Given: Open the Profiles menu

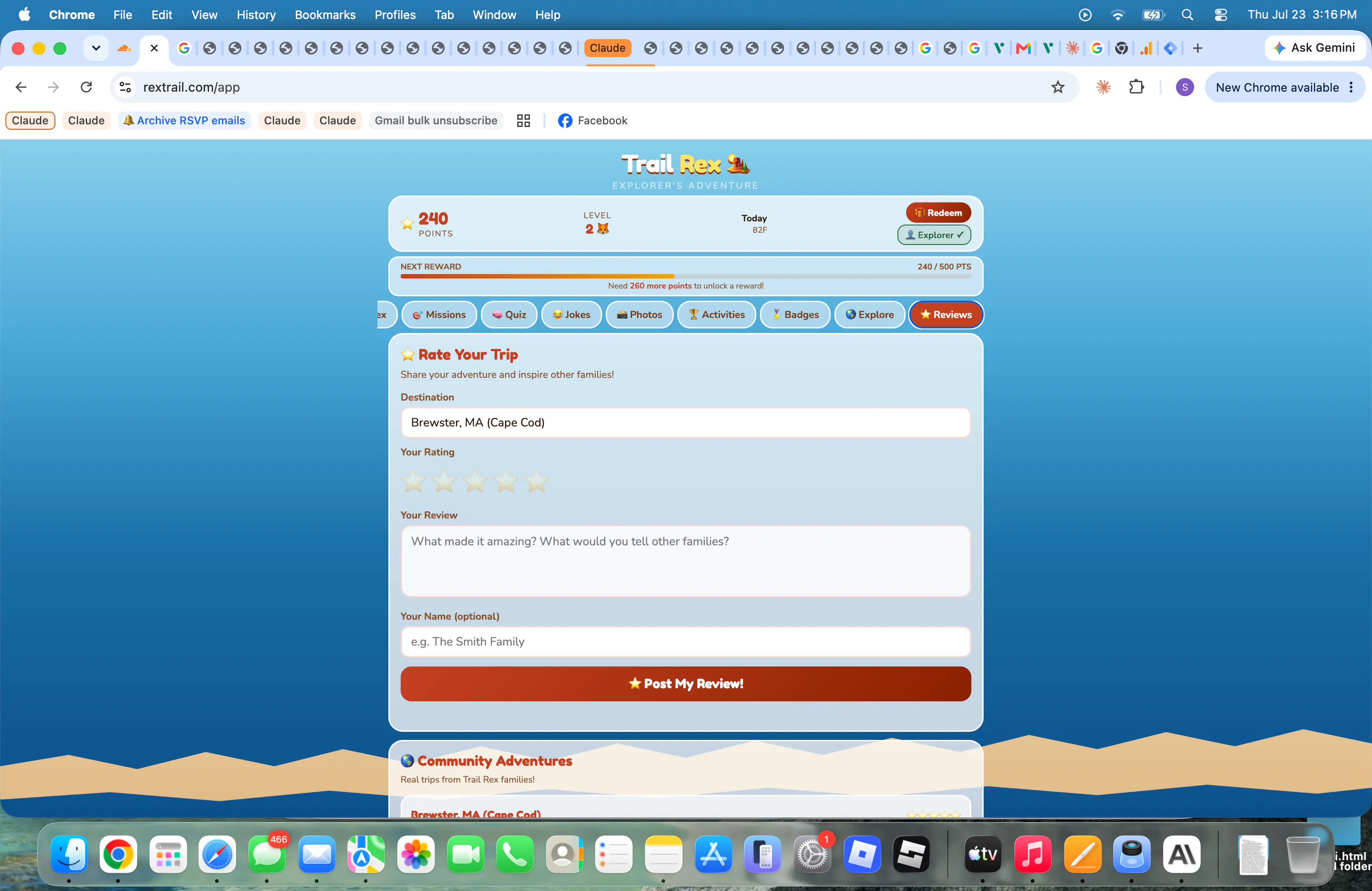Looking at the screenshot, I should (x=395, y=15).
